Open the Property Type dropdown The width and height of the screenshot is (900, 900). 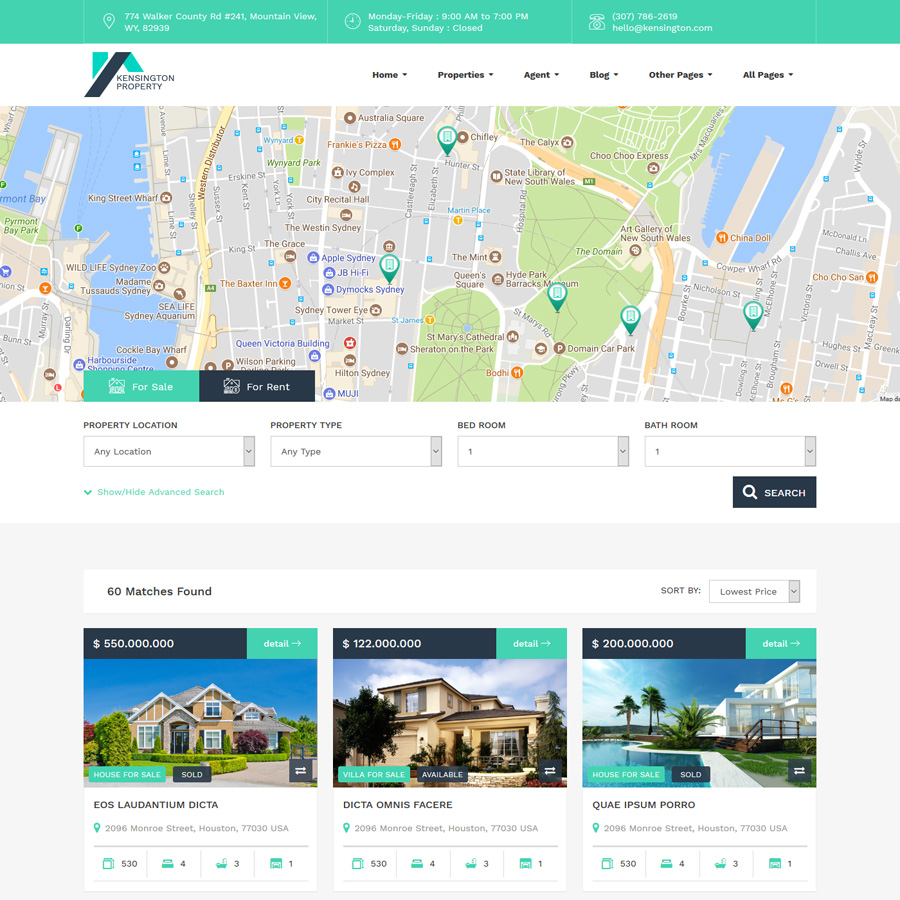[x=356, y=451]
